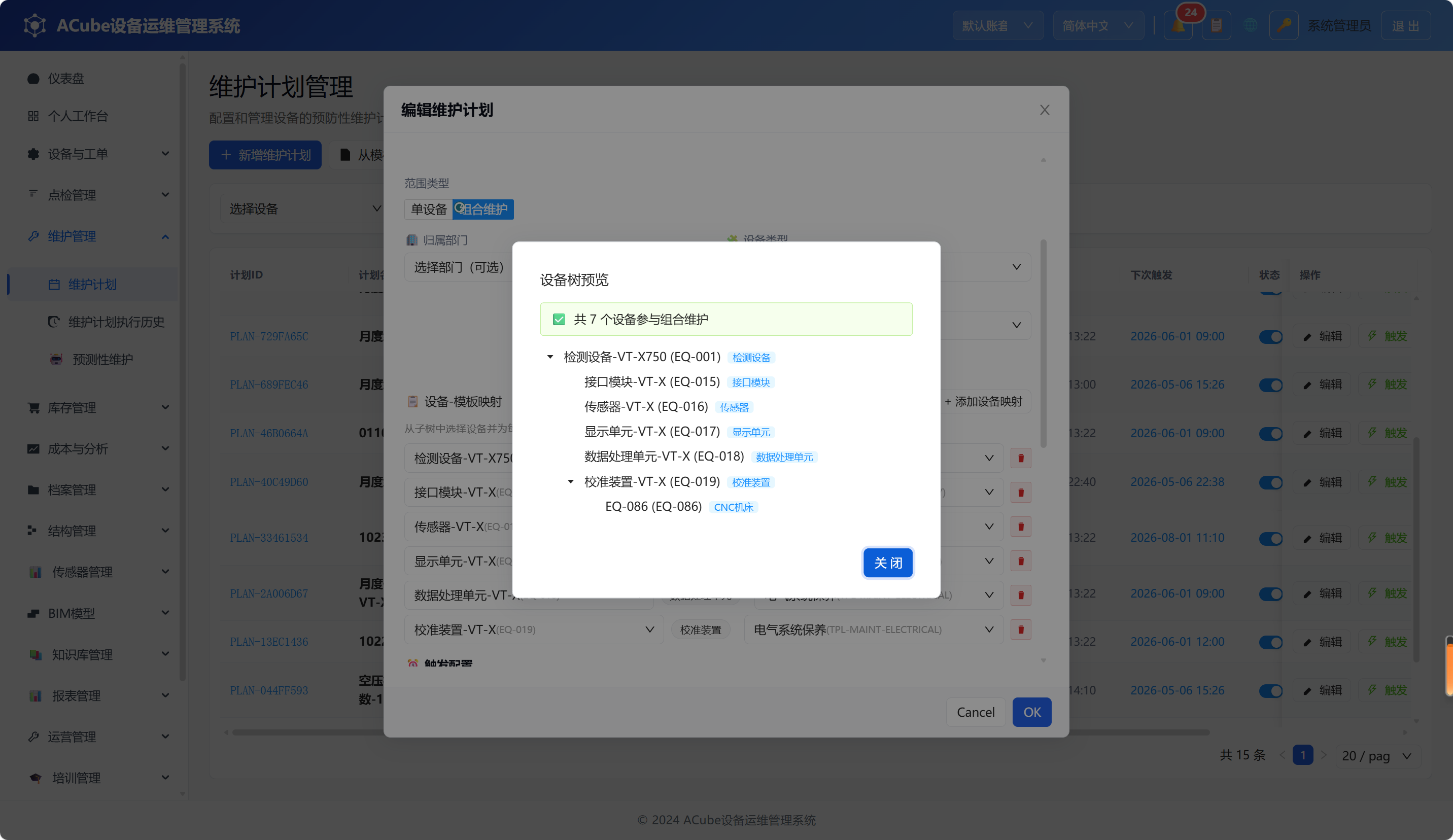Click the key icon near 系统管理员

[x=1284, y=26]
